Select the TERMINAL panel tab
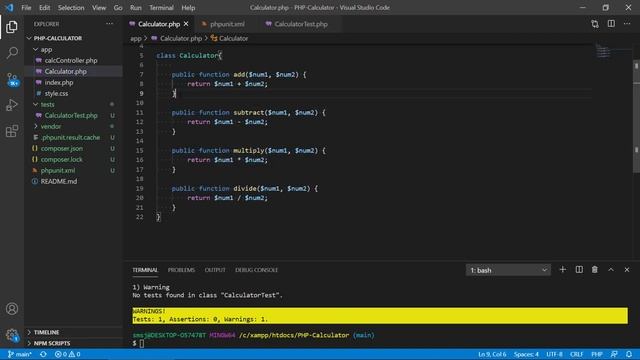 tap(145, 270)
